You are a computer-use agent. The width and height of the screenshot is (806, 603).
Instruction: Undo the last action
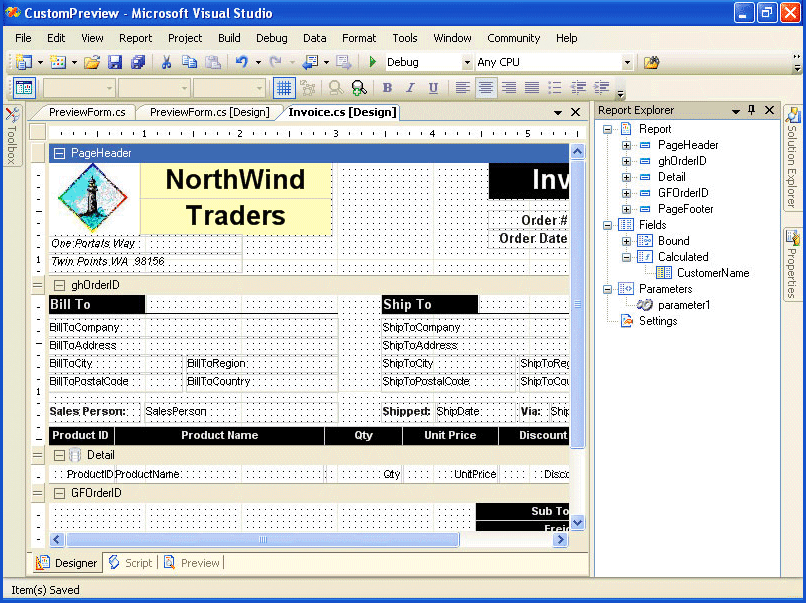240,61
